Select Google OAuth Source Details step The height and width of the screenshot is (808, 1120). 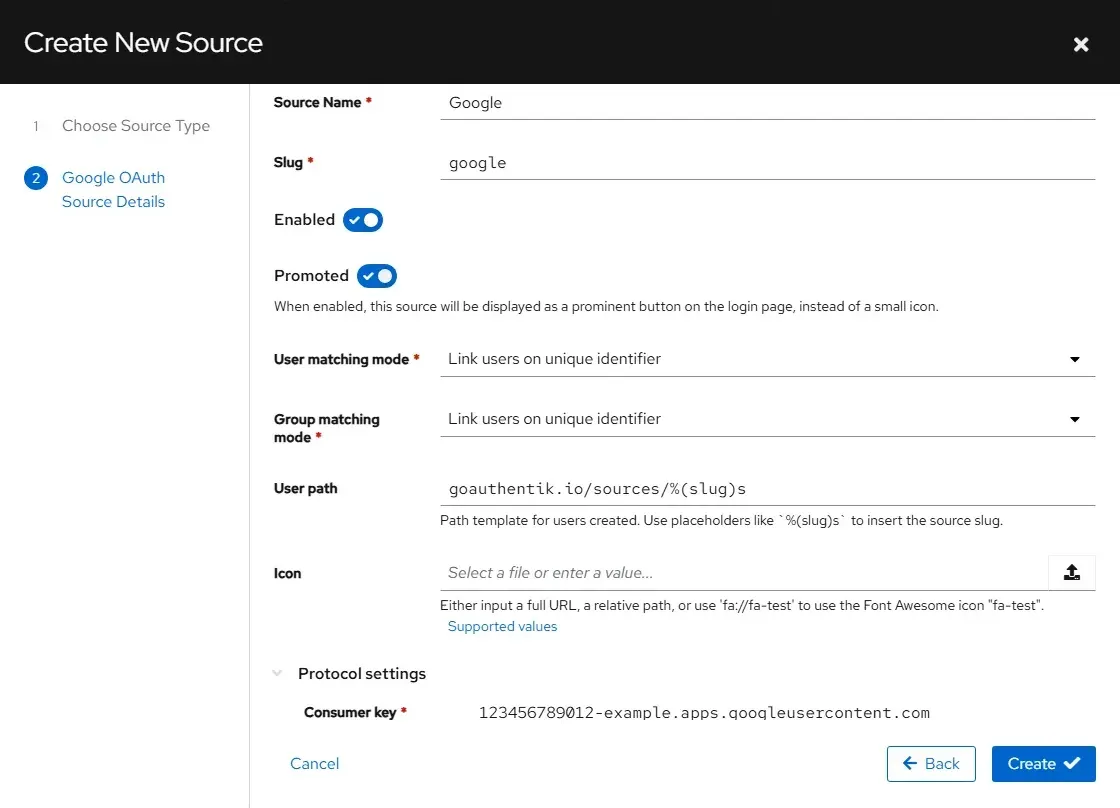pyautogui.click(x=114, y=189)
